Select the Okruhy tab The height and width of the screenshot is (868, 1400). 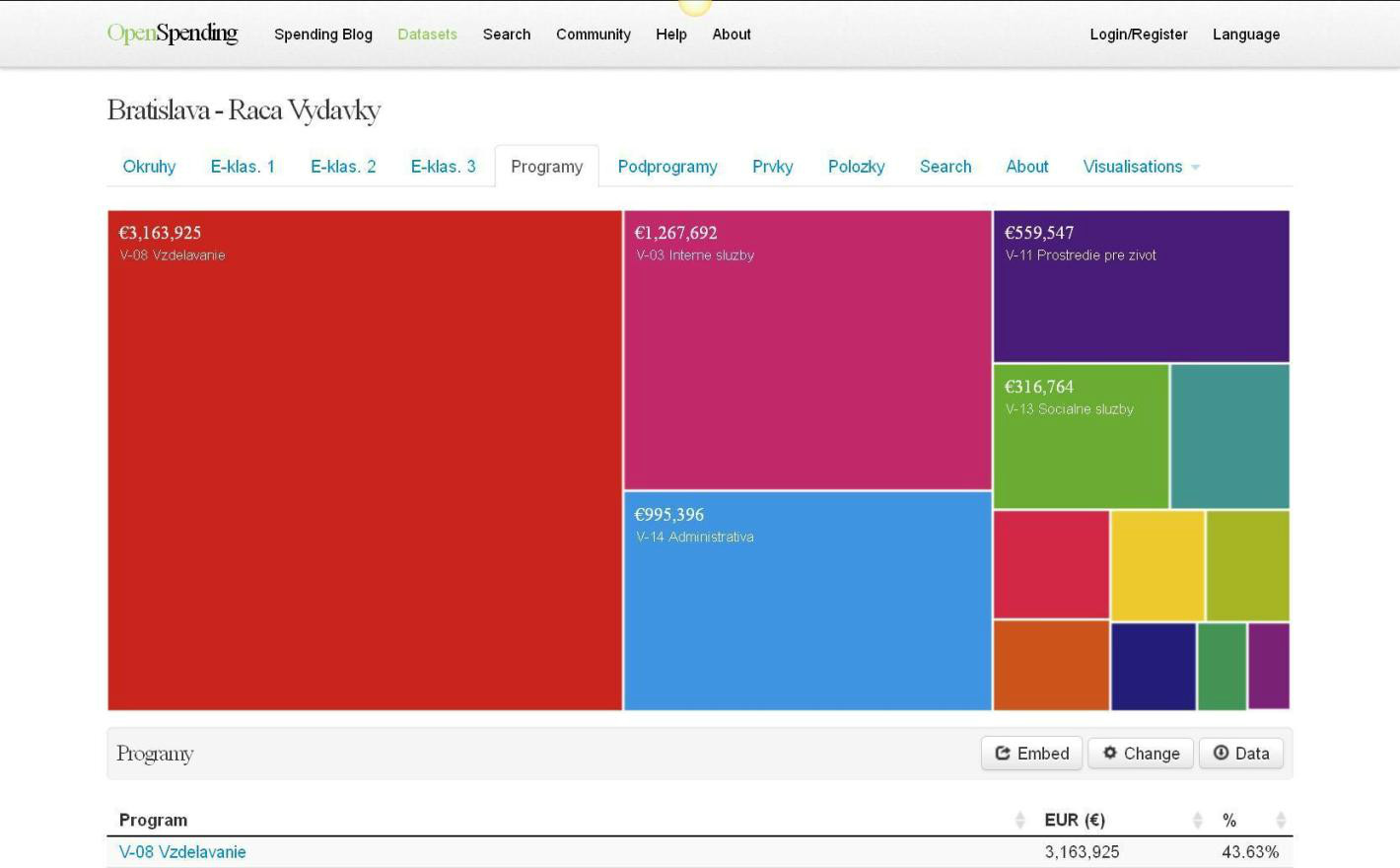click(x=149, y=167)
